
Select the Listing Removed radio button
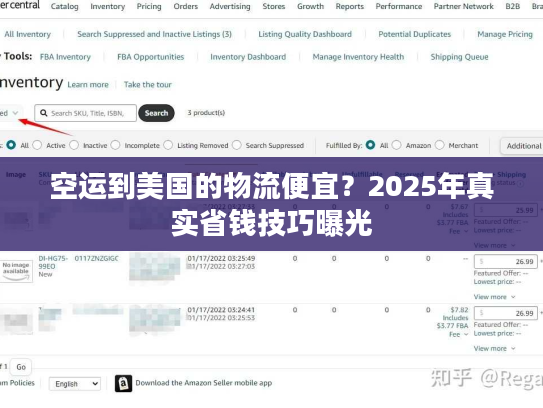click(x=168, y=145)
